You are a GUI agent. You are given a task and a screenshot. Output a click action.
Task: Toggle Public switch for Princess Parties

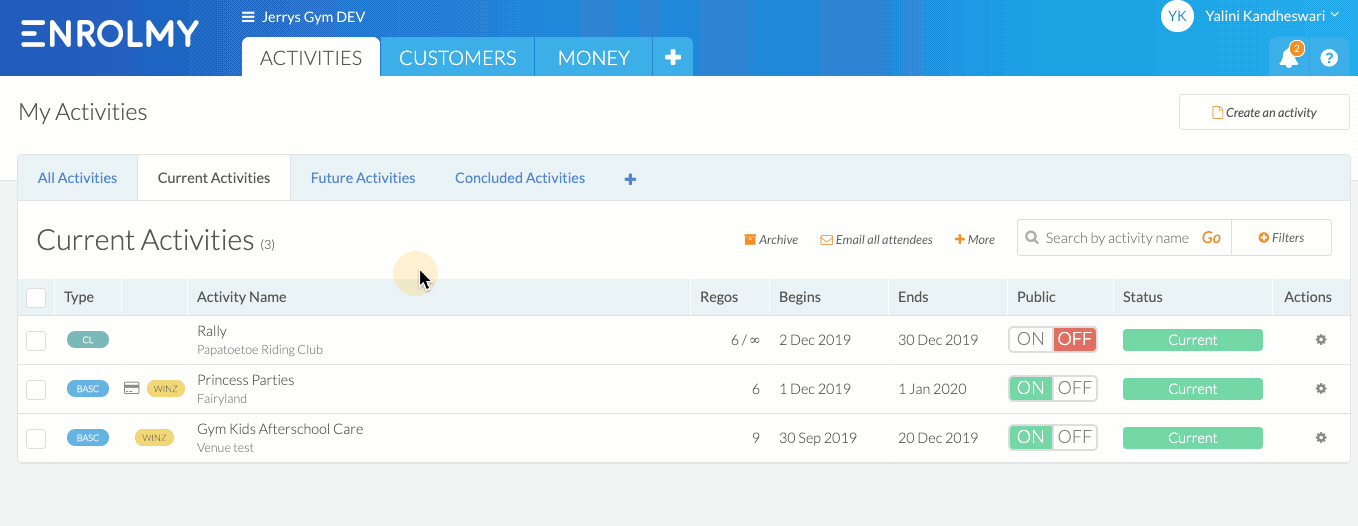pos(1053,388)
